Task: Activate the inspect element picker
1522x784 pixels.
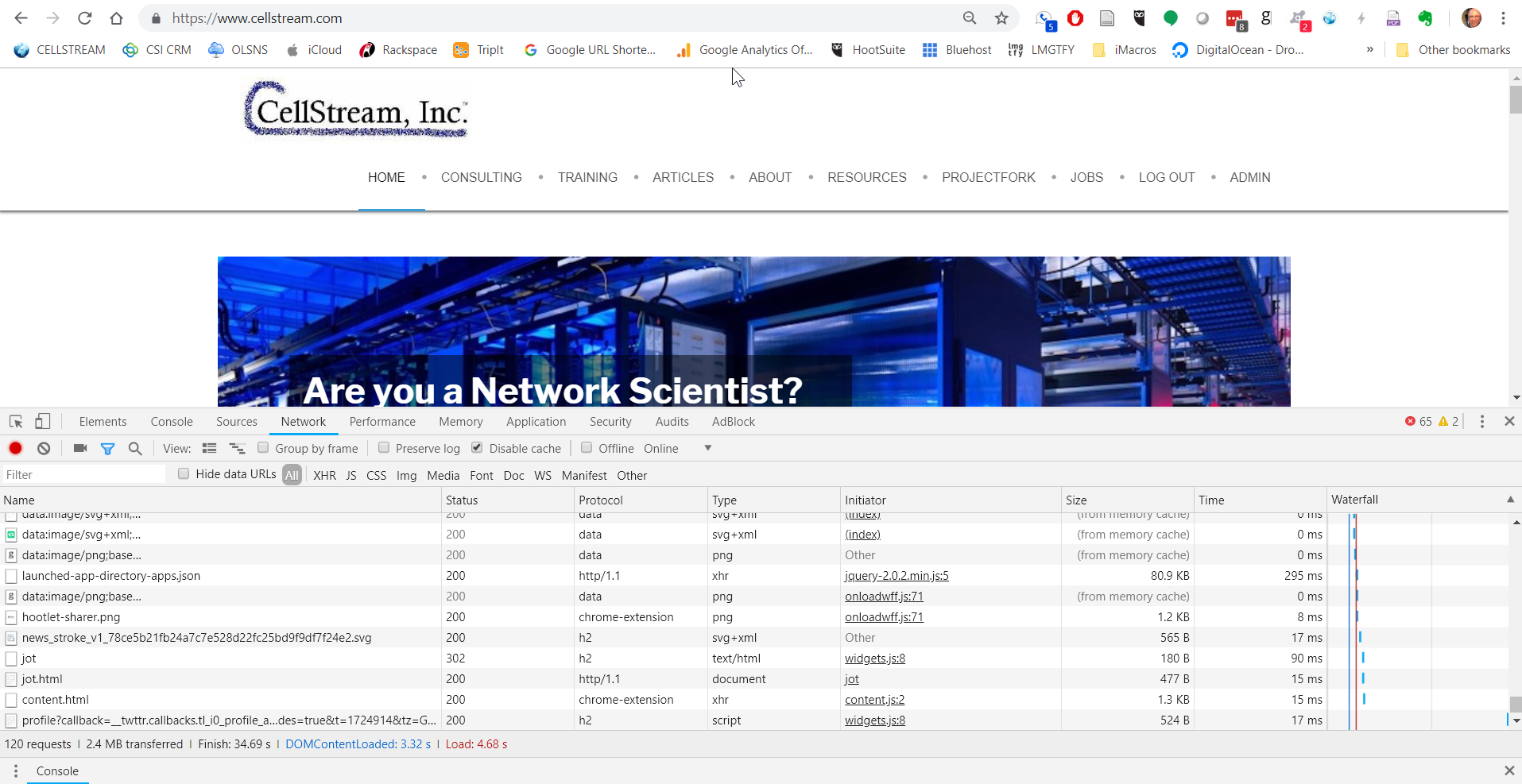Action: coord(16,422)
